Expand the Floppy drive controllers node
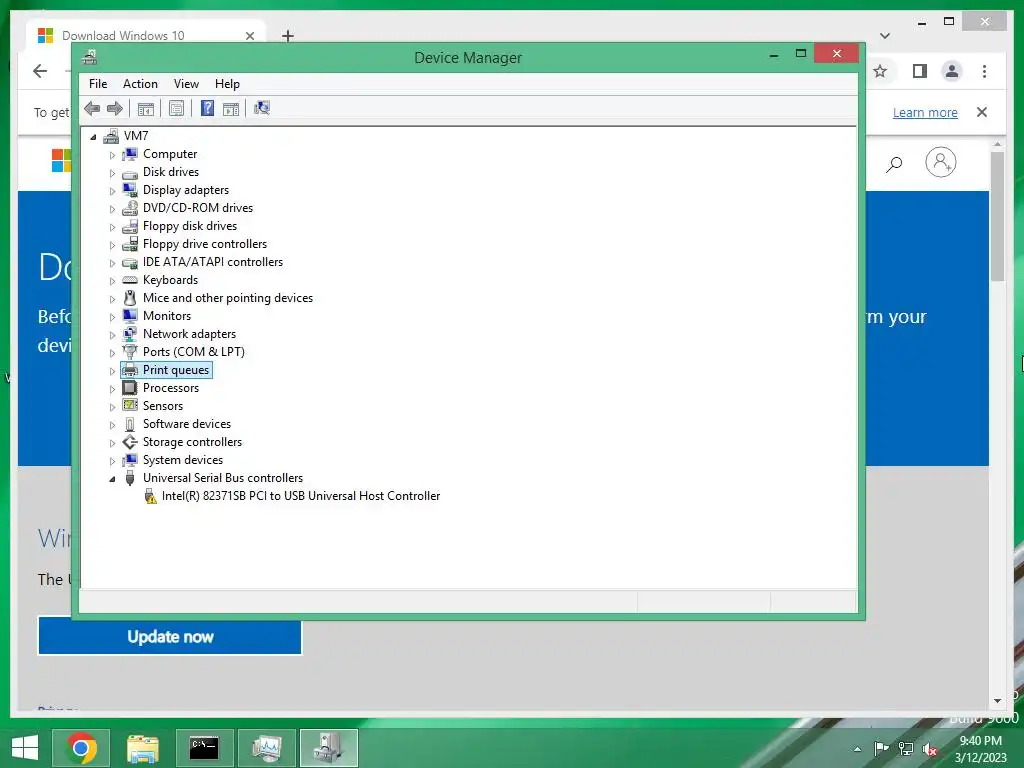1024x768 pixels. click(112, 246)
